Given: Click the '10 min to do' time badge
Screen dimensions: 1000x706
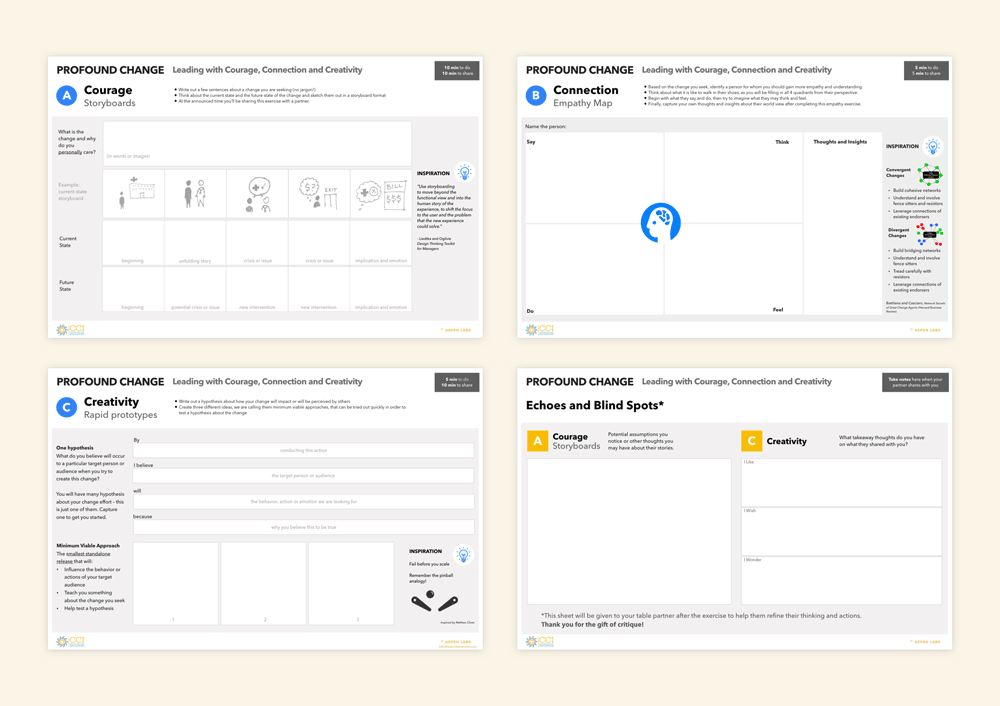Looking at the screenshot, I should click(x=457, y=70).
